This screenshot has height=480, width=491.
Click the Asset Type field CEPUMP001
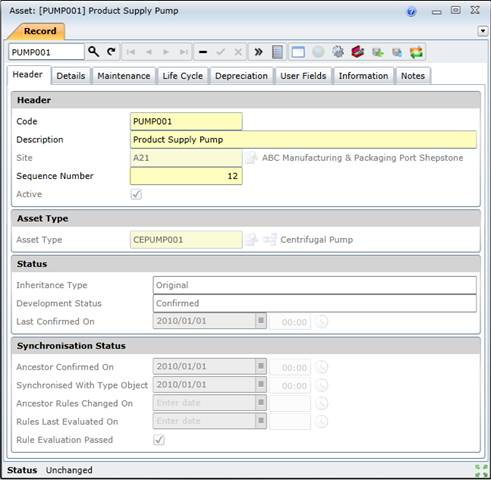click(186, 240)
